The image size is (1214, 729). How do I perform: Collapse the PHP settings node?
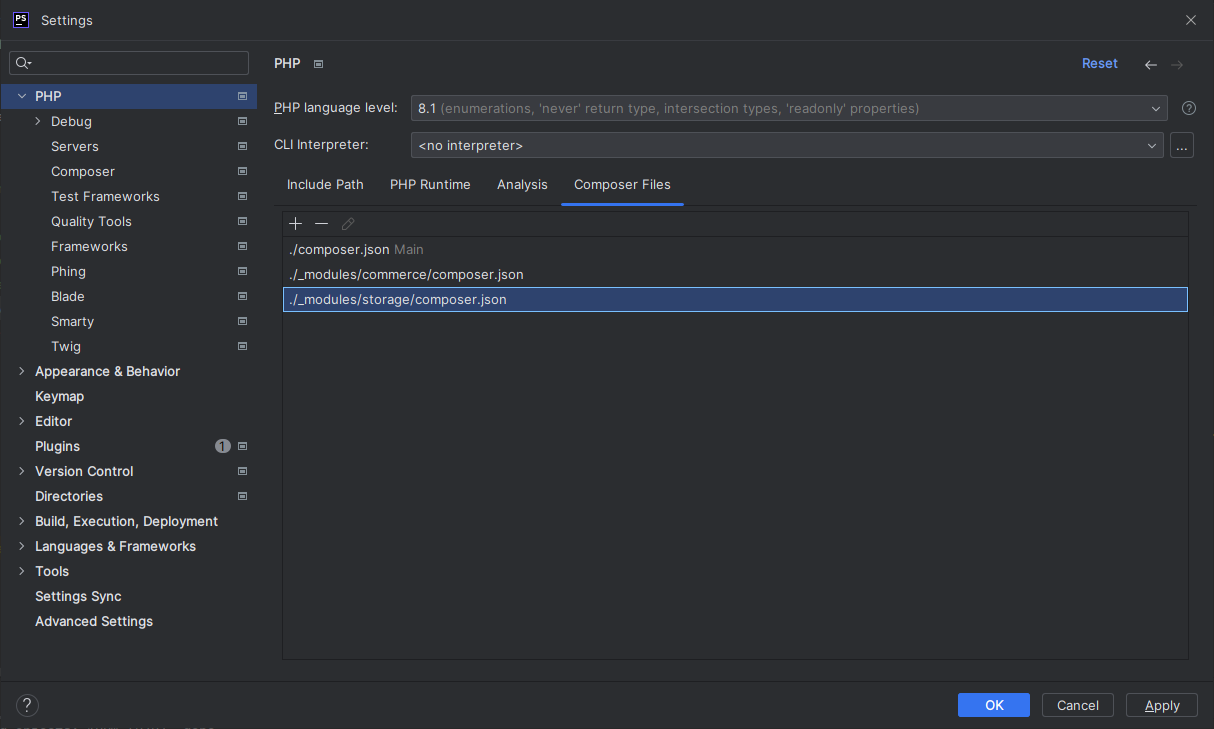(22, 96)
